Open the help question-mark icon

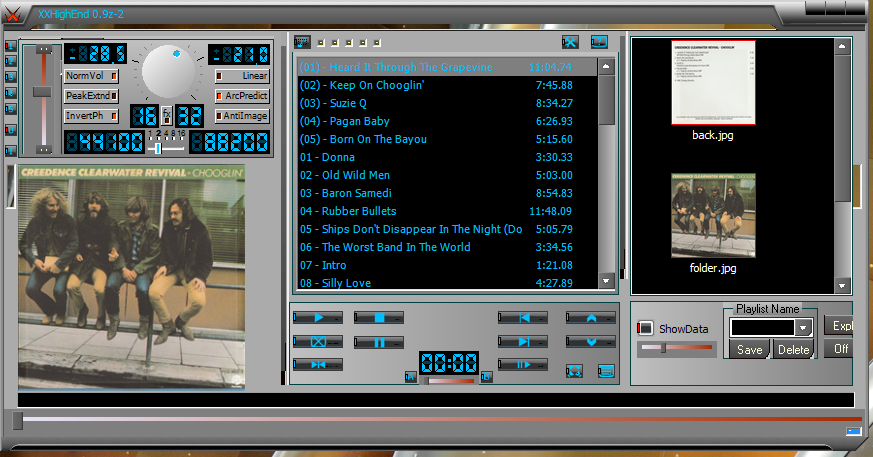coord(599,42)
